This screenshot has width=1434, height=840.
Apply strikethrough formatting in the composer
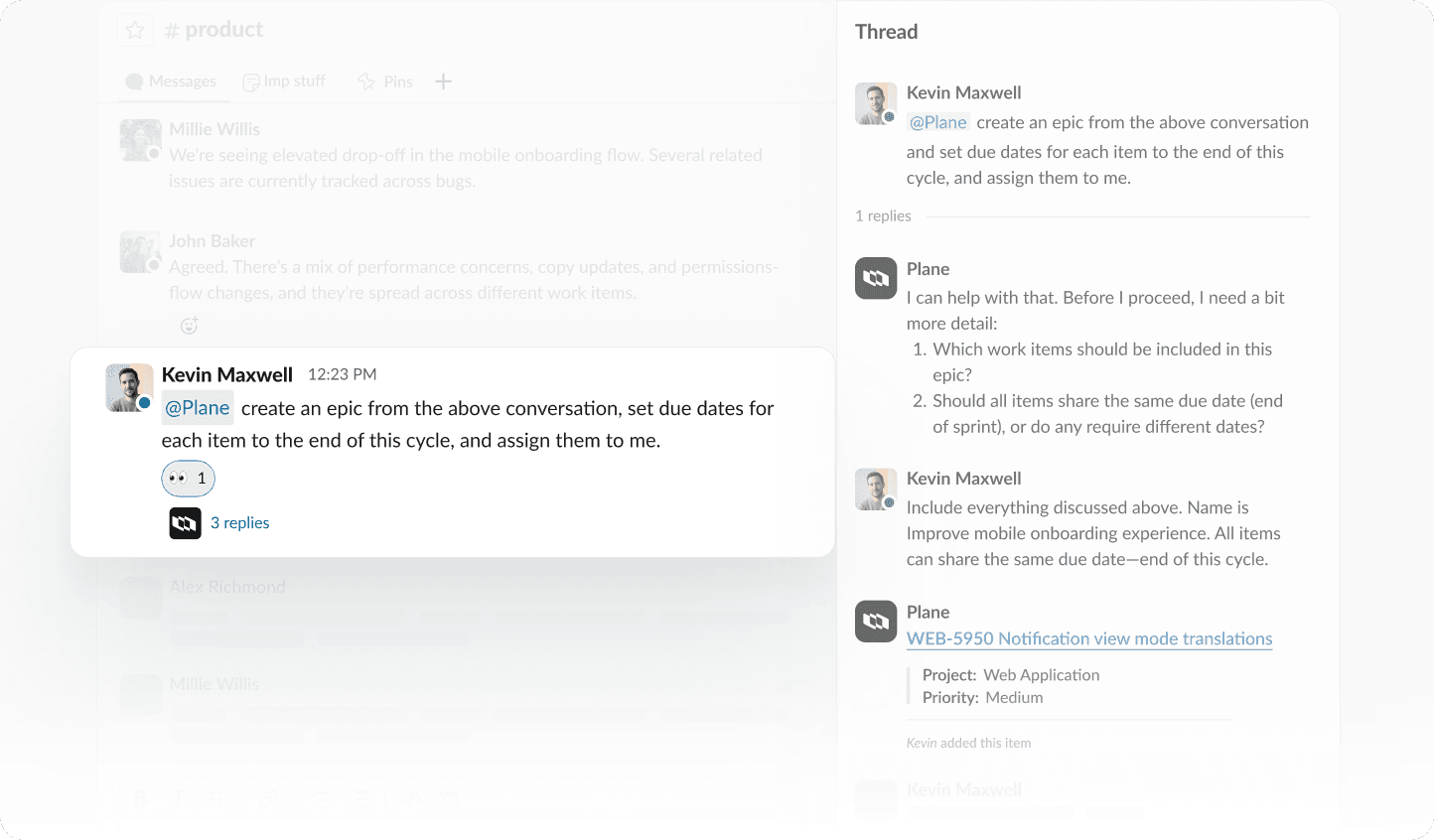coord(215,797)
